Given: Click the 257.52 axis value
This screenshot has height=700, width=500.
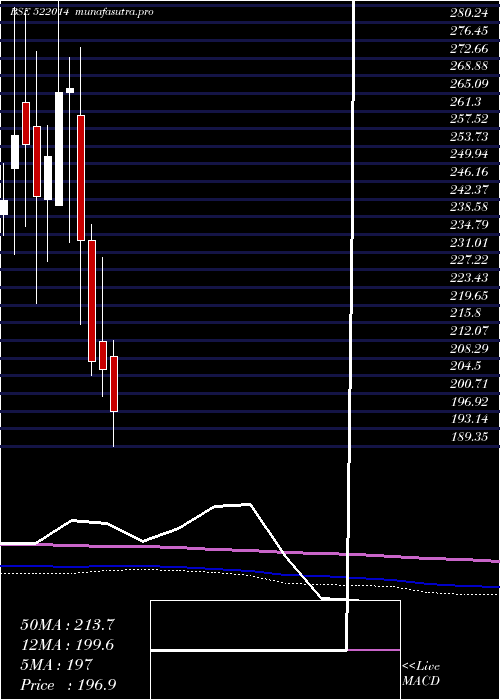Looking at the screenshot, I should click(469, 119).
